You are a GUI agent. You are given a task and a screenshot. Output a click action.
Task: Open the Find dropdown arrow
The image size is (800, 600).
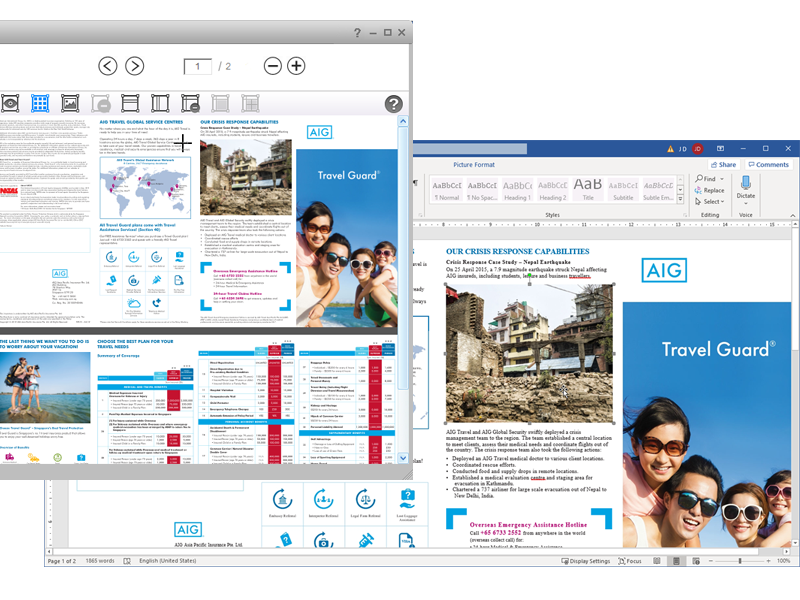coord(722,179)
